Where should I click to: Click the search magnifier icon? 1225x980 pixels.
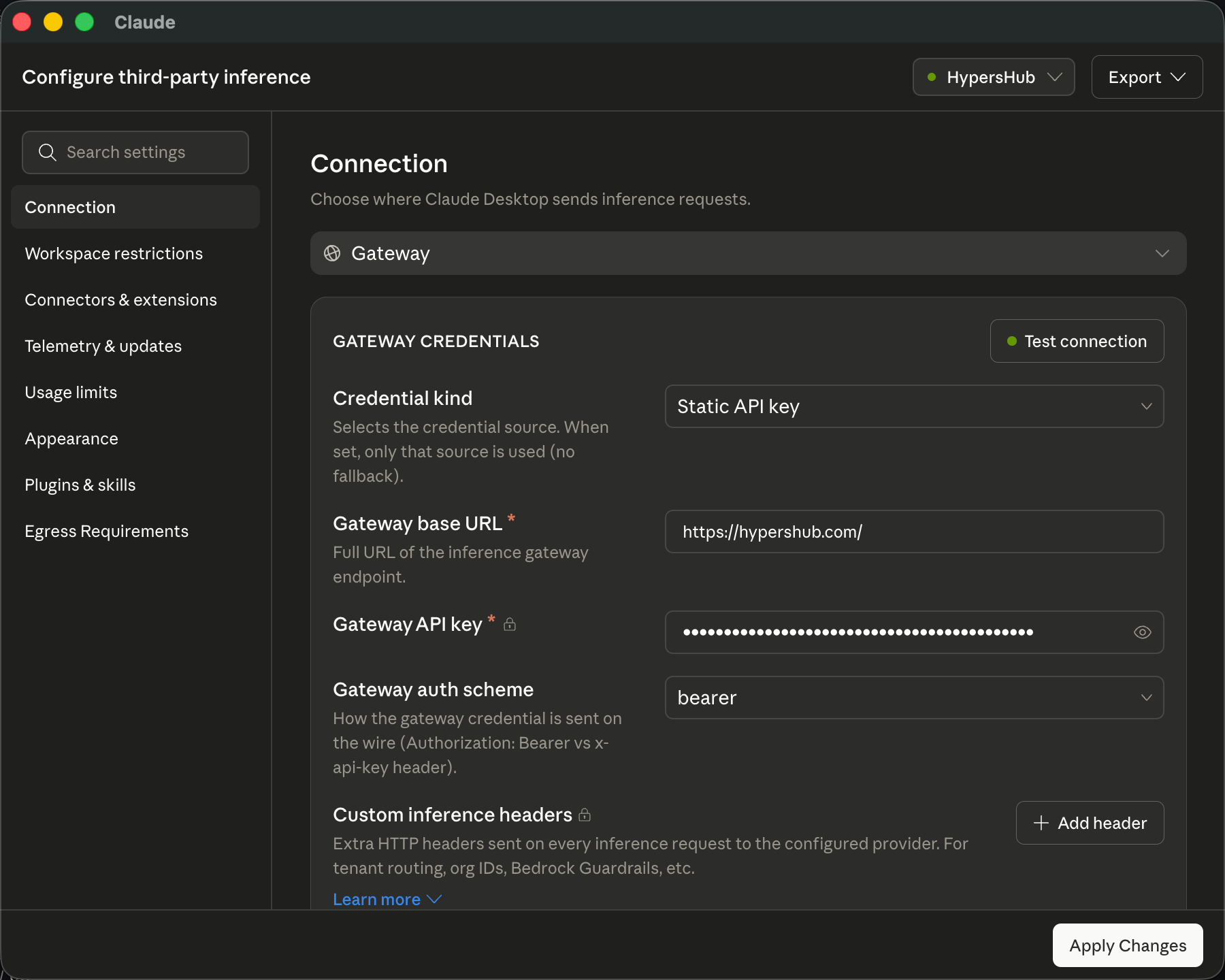point(47,152)
